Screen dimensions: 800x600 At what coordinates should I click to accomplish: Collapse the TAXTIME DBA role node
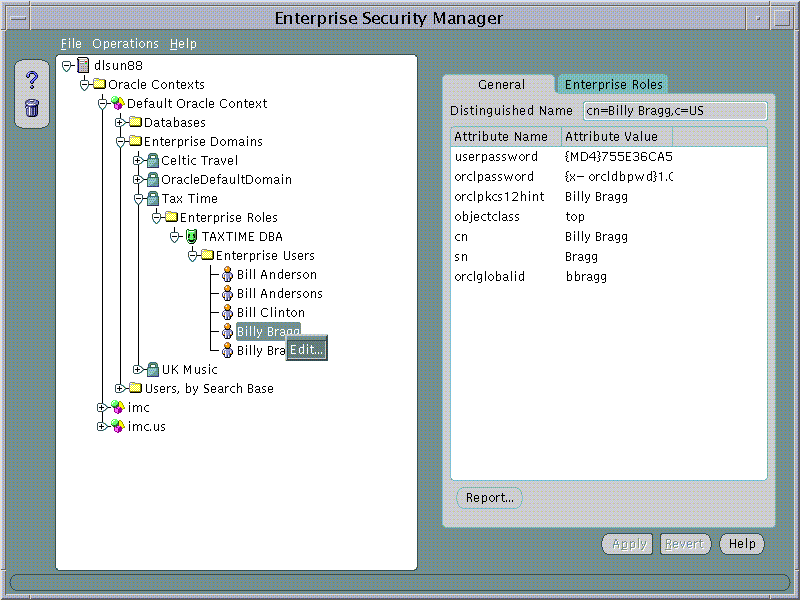click(x=174, y=237)
